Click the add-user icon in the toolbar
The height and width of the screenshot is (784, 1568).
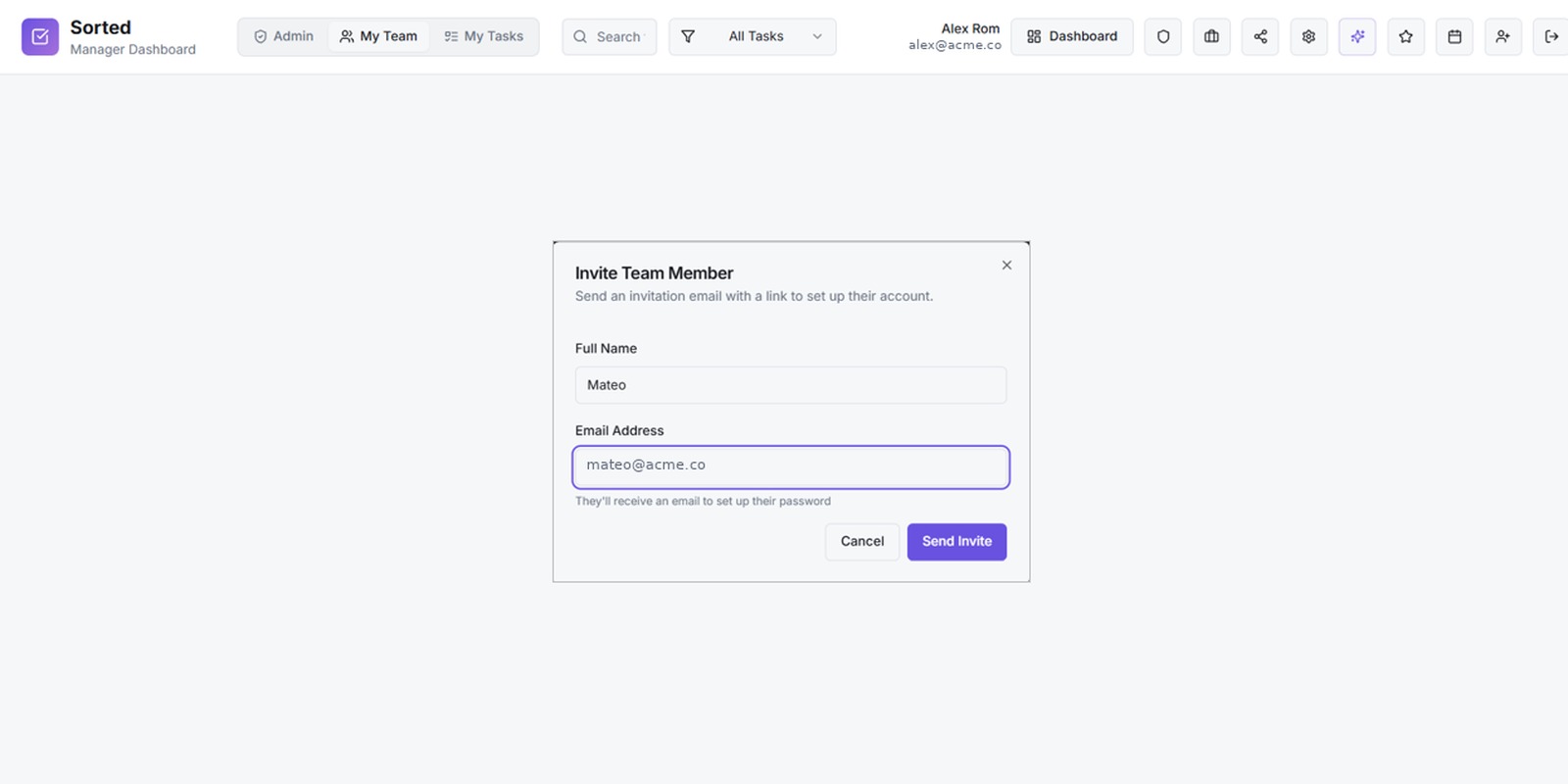tap(1502, 36)
